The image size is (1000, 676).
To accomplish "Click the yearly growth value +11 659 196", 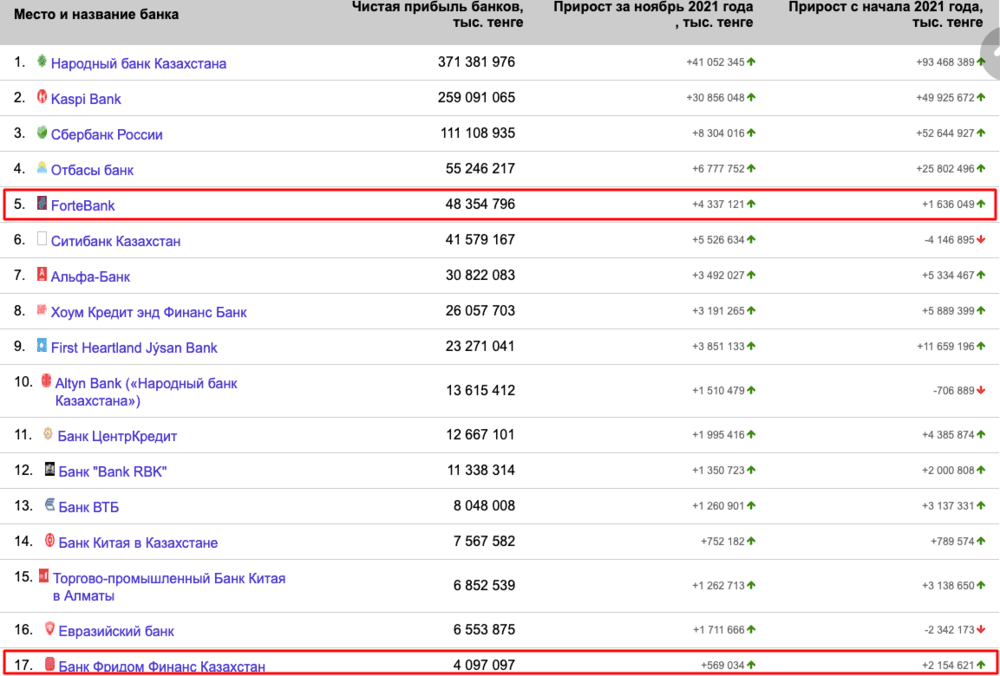I will pos(945,346).
